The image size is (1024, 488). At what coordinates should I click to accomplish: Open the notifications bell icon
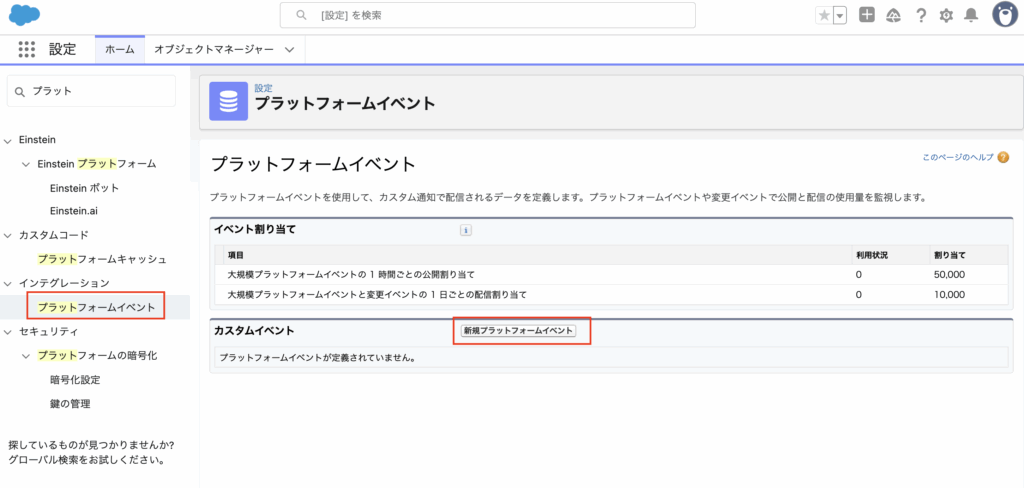pos(970,15)
